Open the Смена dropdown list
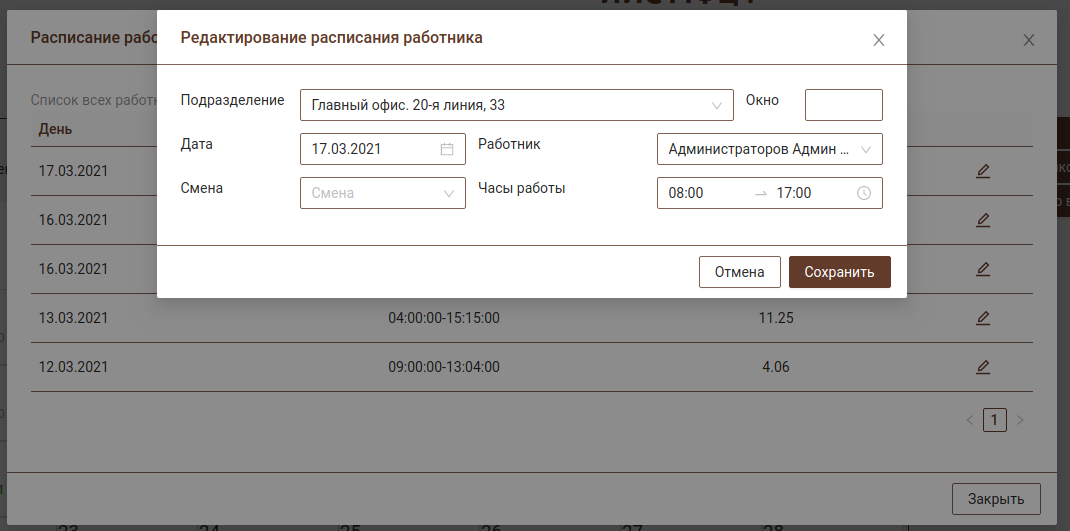The image size is (1070, 531). (x=382, y=193)
